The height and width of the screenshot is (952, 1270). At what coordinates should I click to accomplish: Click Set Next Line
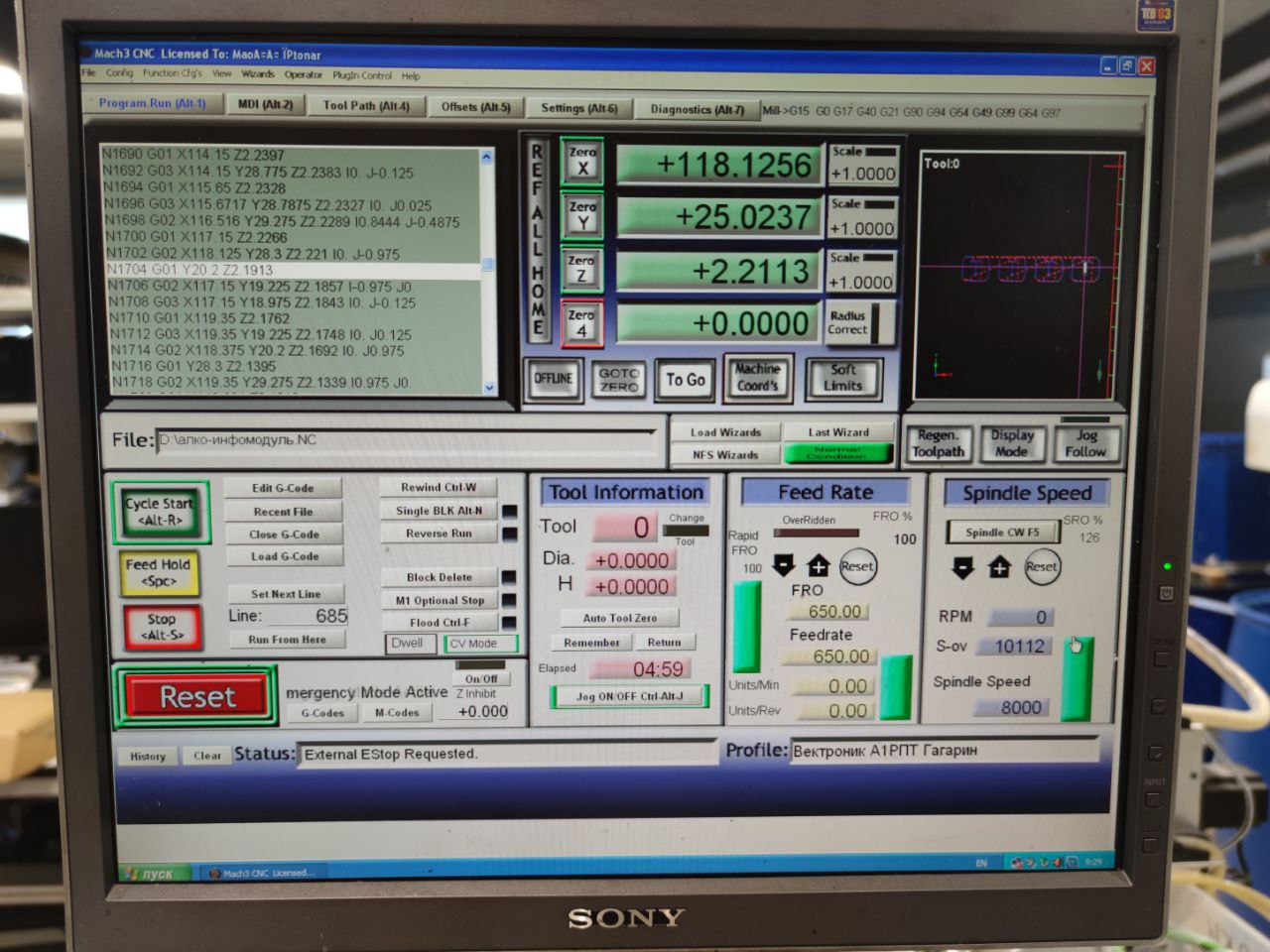tap(286, 594)
